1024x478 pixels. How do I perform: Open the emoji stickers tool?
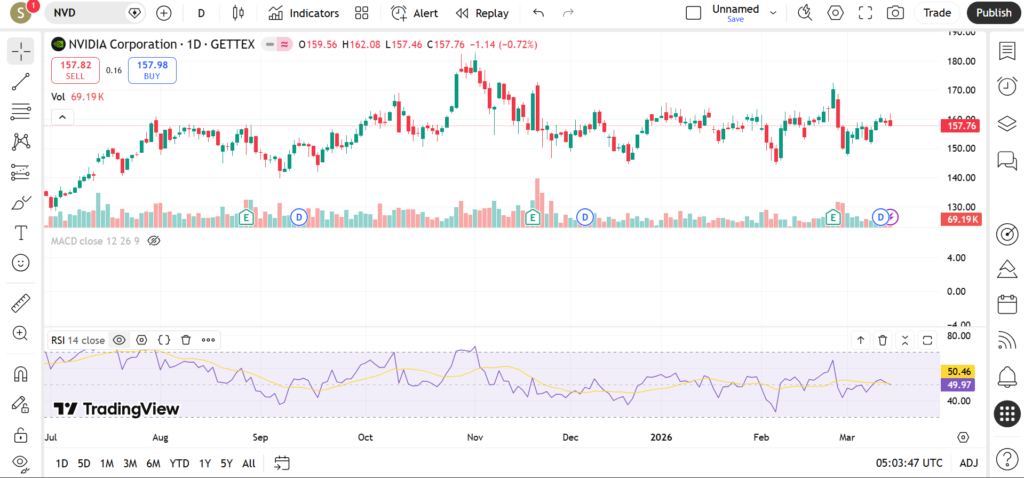pos(21,263)
